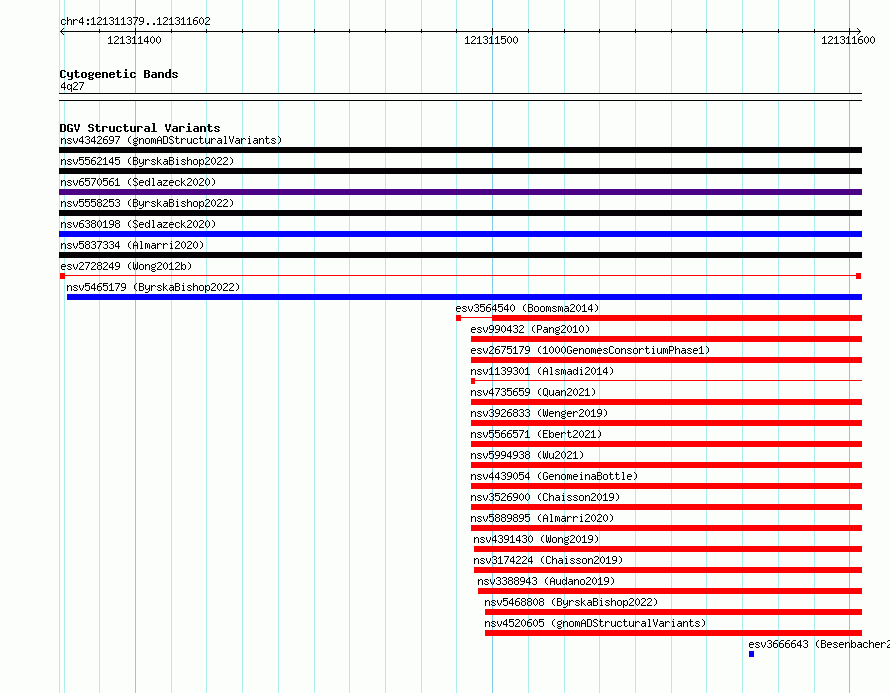
Task: Click the right arrowhead of the ruler
Action: (859, 32)
